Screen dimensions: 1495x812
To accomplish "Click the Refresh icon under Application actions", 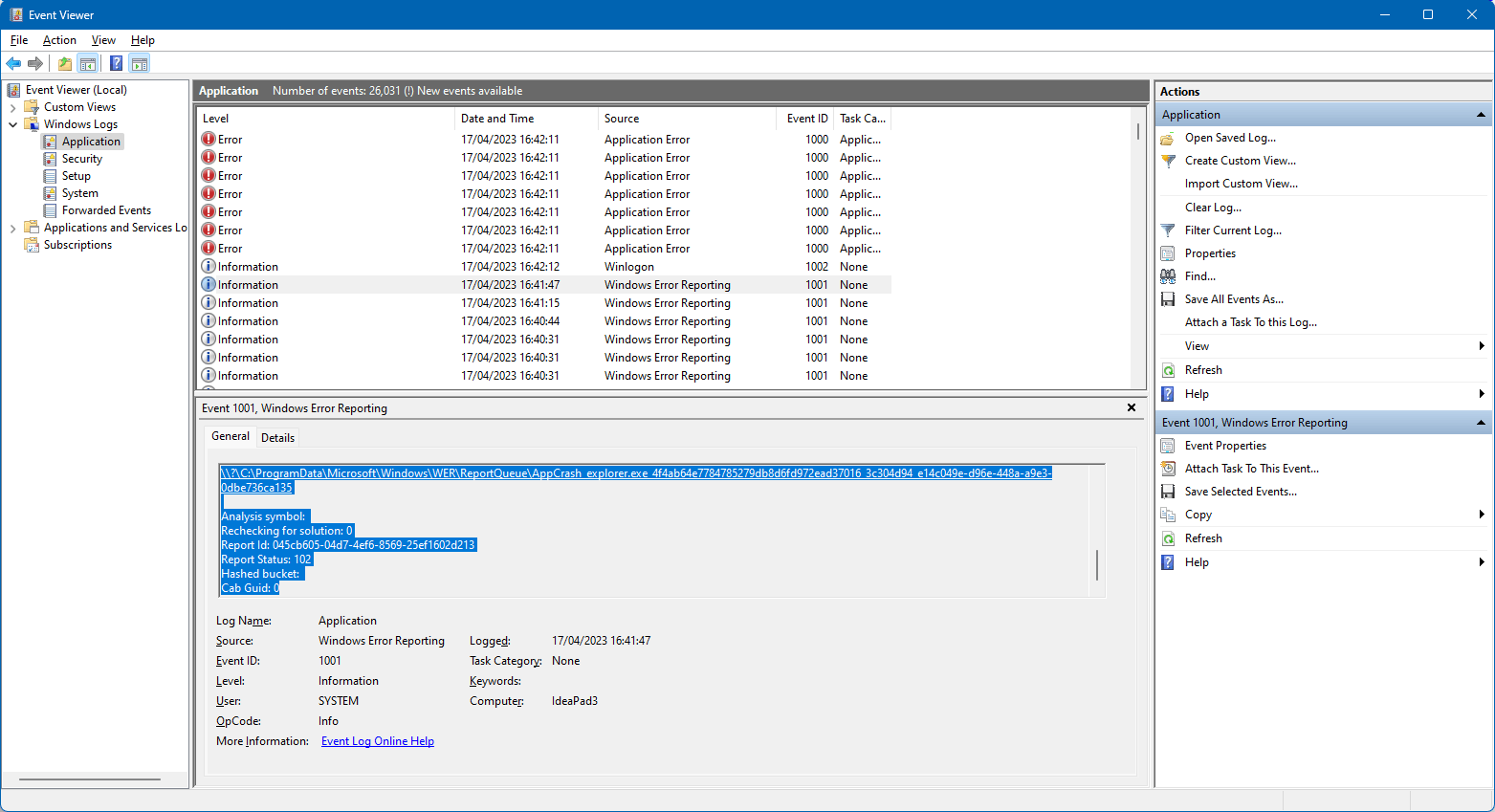I will click(x=1168, y=369).
